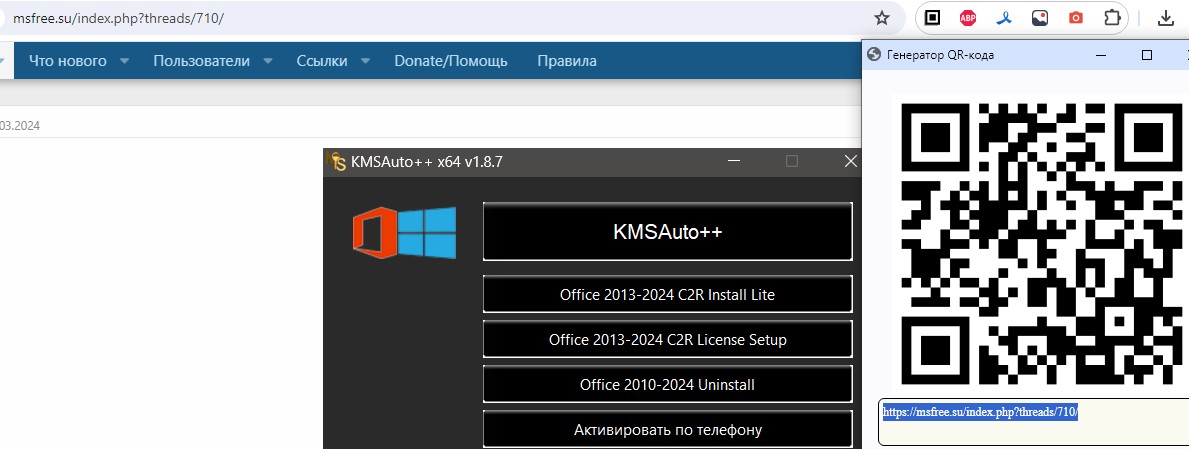
Task: Minimize the KMSAuto++ window
Action: click(733, 161)
